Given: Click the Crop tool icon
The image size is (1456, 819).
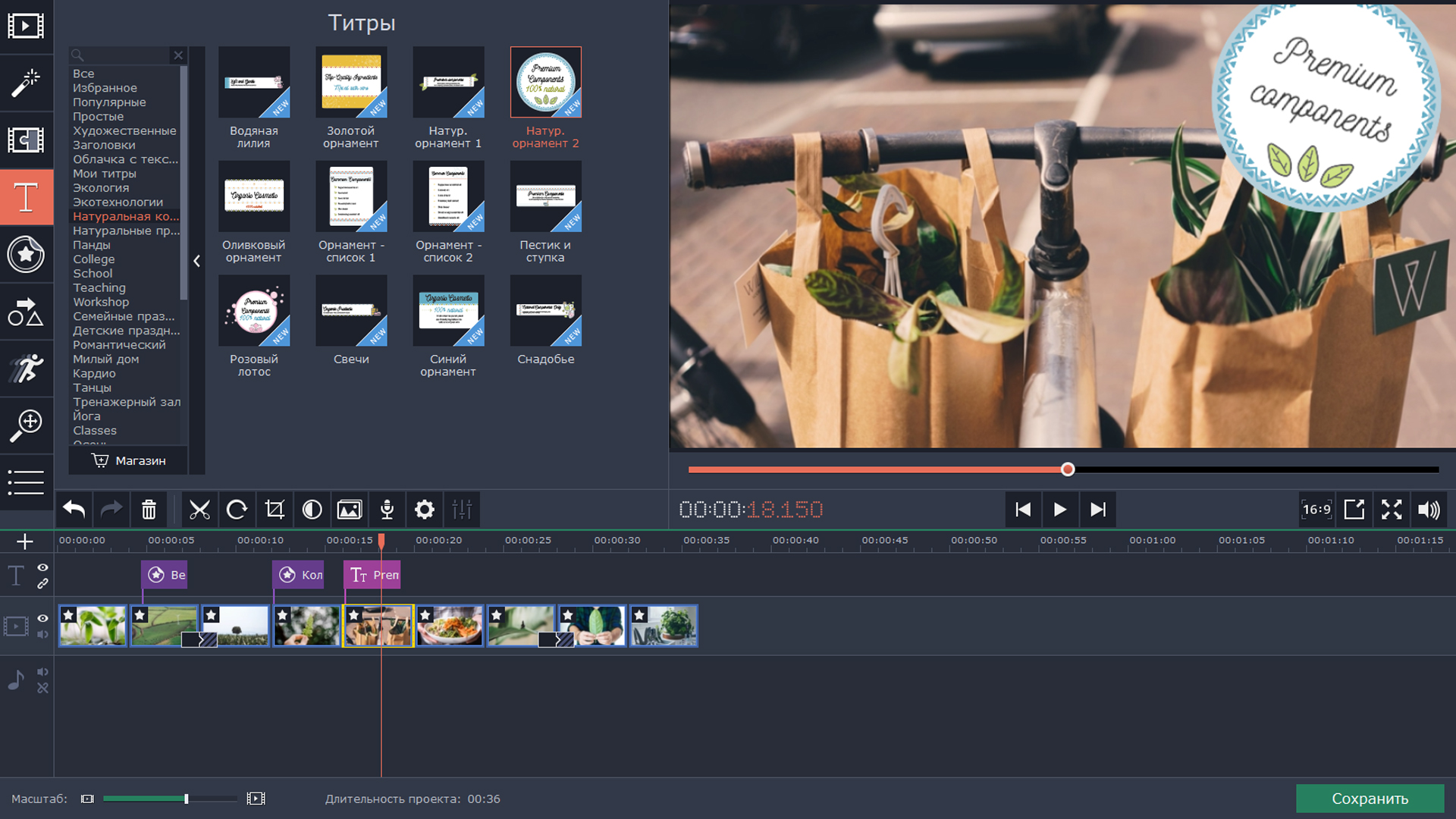Looking at the screenshot, I should 275,510.
